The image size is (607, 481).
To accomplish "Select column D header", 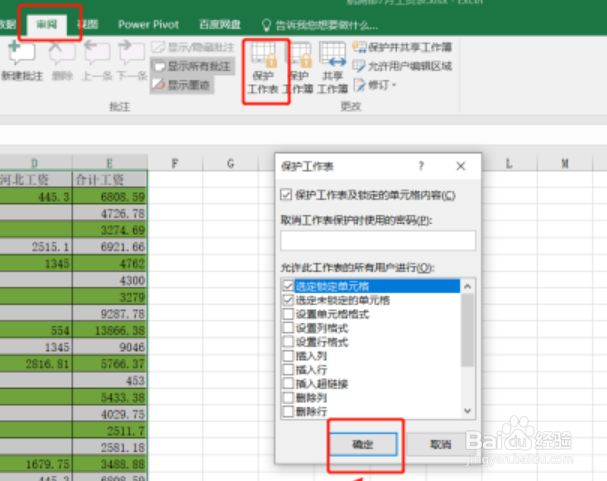I will pos(36,163).
